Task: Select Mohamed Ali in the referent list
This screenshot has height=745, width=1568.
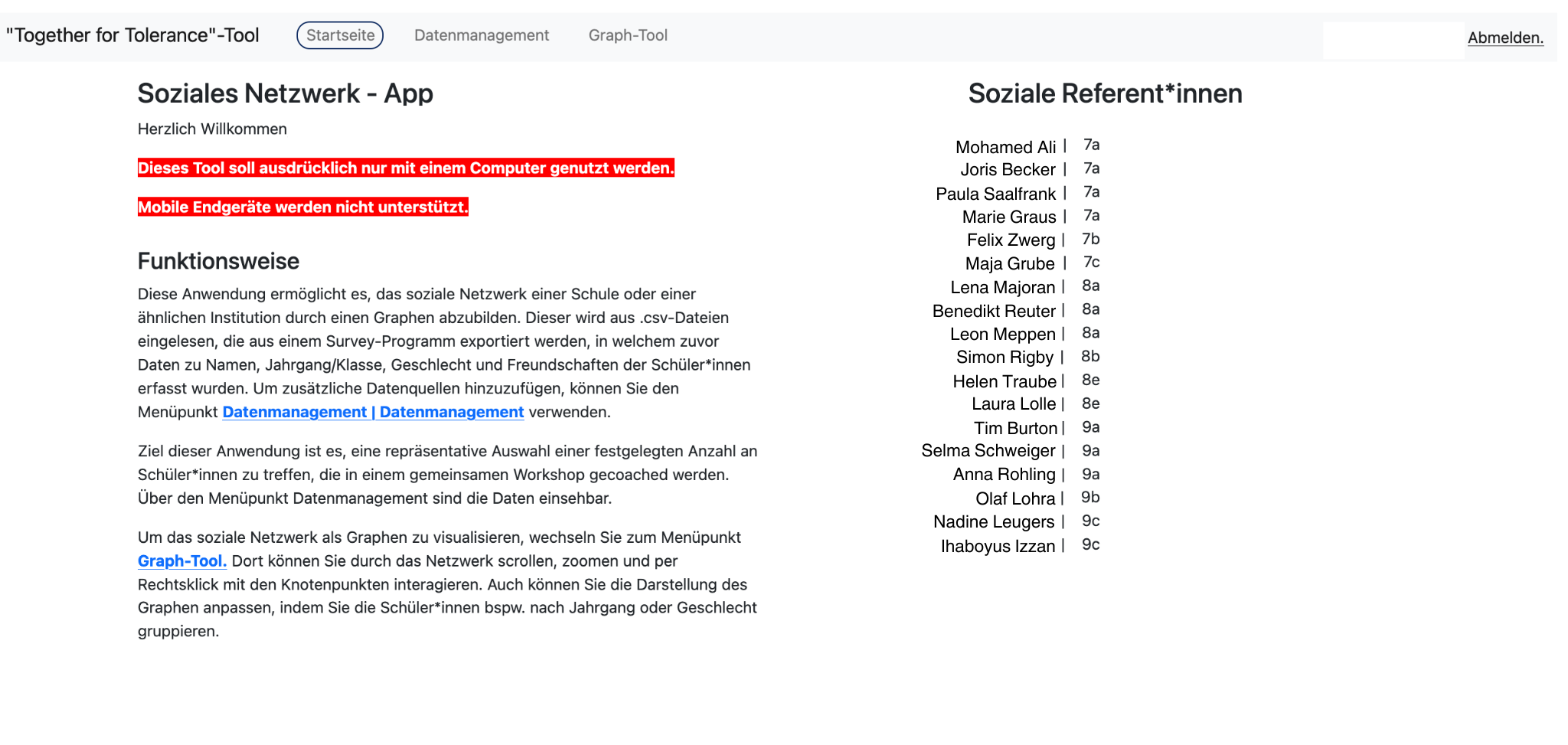Action: click(x=1004, y=147)
